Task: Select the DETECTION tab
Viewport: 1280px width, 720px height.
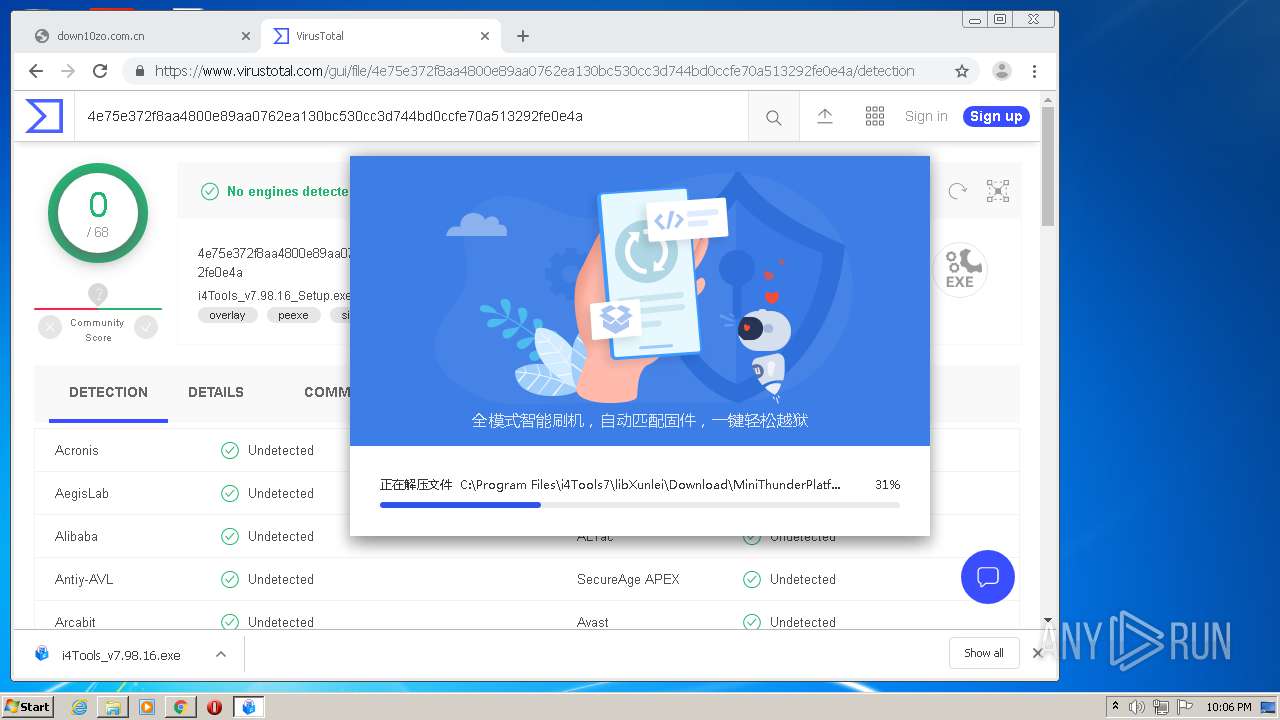Action: point(108,392)
